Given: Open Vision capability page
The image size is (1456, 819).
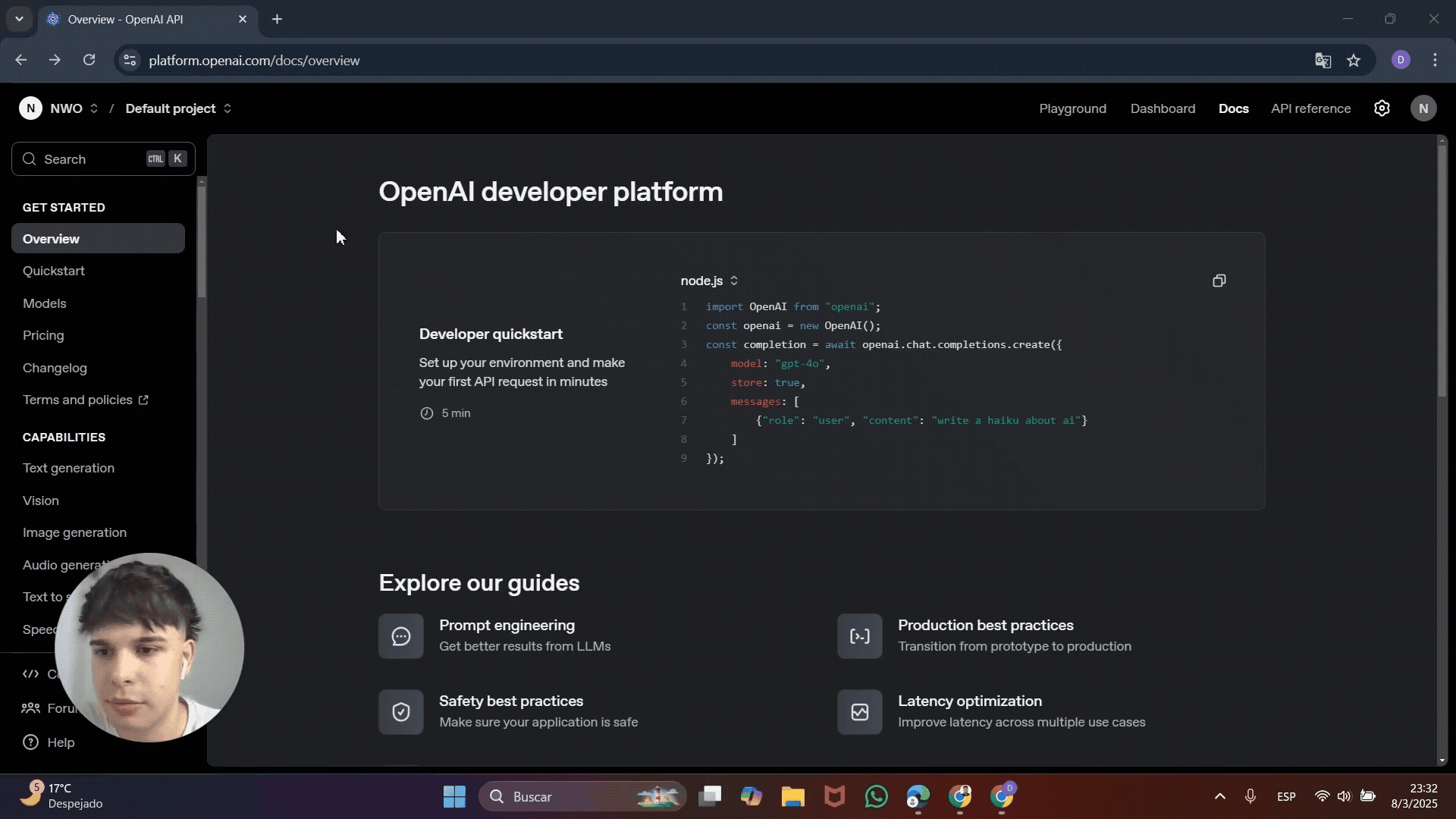Looking at the screenshot, I should point(41,500).
